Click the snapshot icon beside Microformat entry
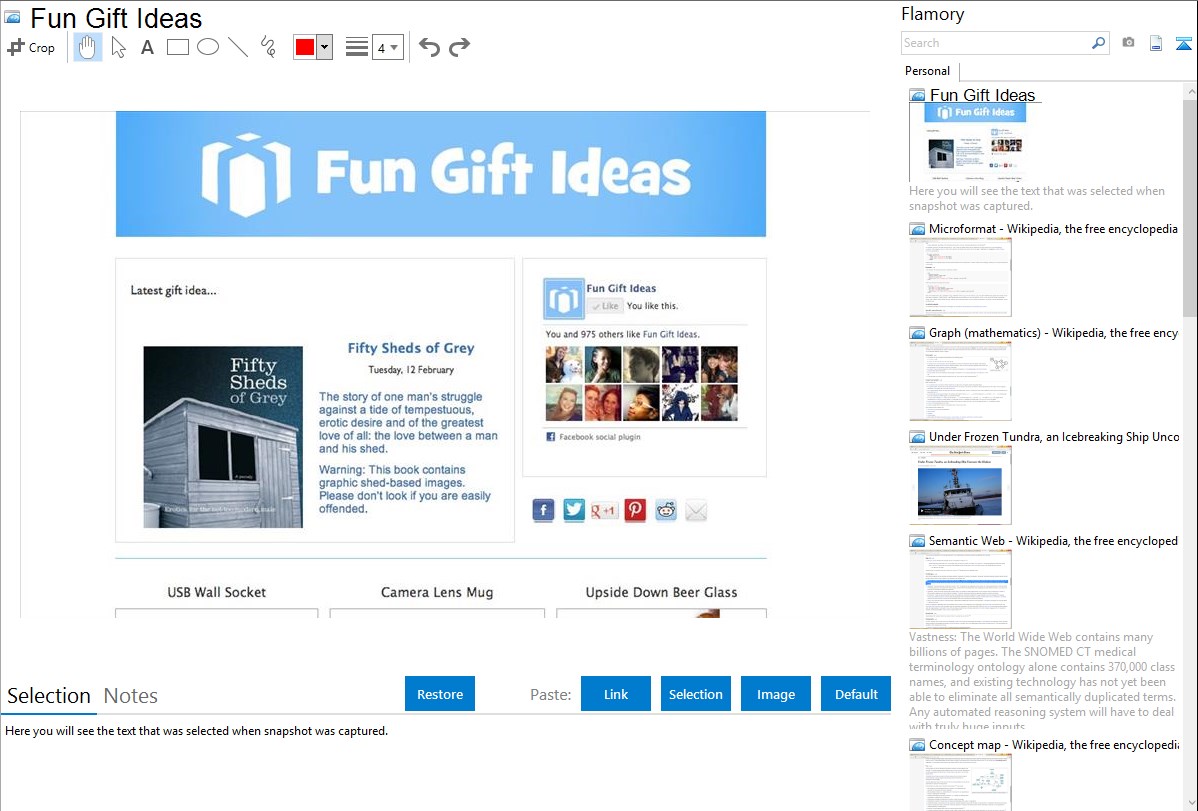 (917, 229)
